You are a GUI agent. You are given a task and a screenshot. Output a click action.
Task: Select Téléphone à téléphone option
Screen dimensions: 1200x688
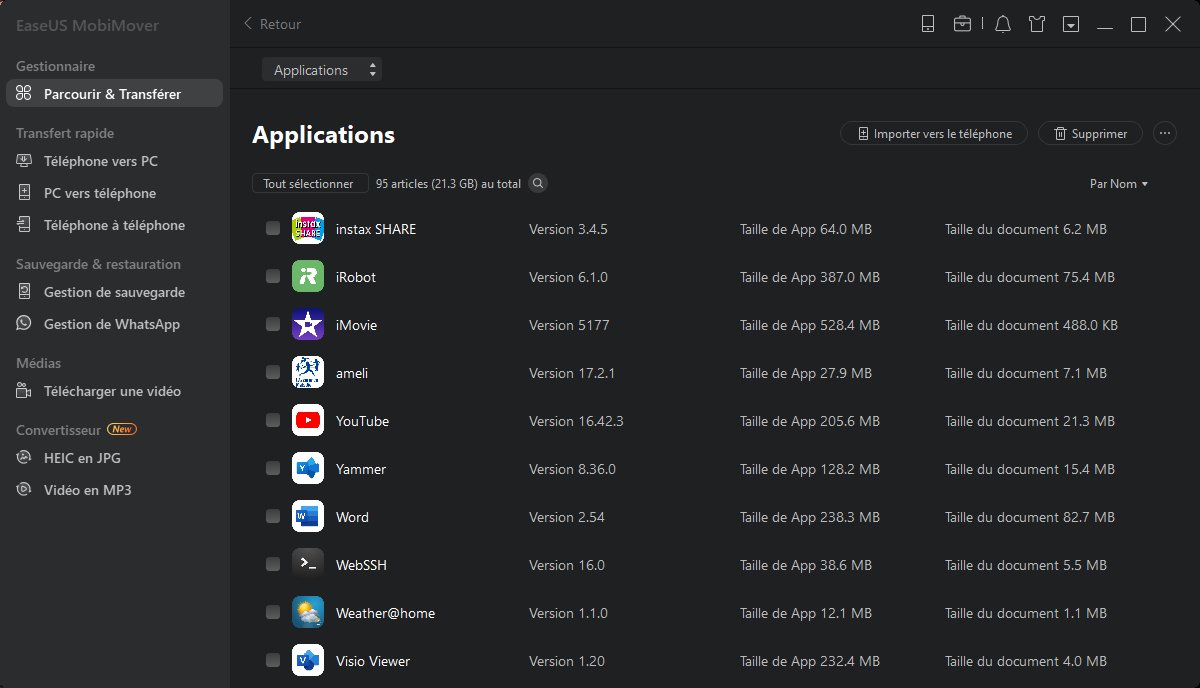click(114, 225)
